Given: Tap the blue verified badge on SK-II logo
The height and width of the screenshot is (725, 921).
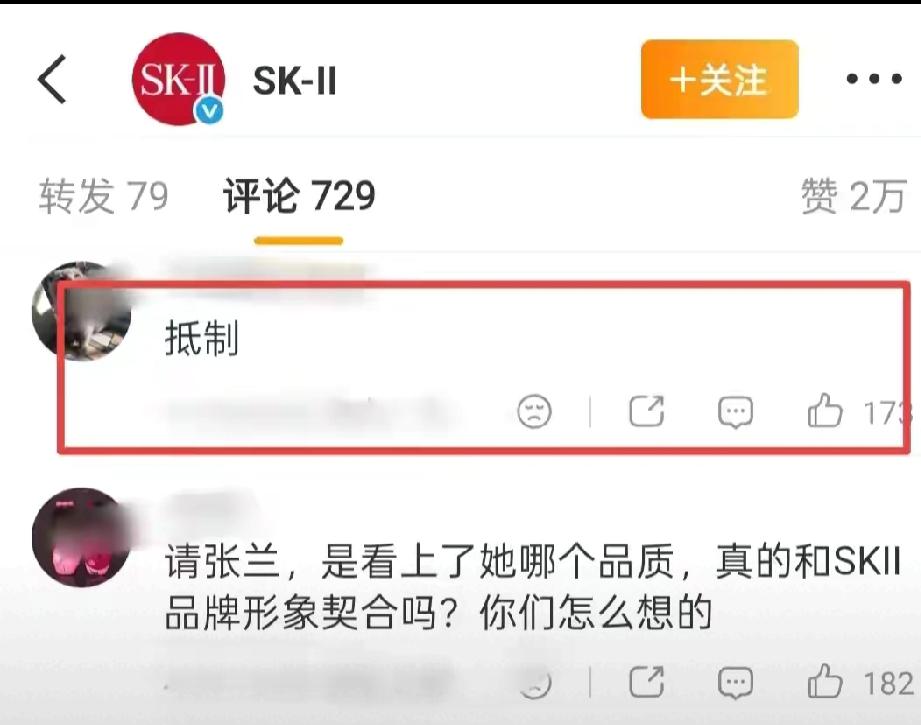Looking at the screenshot, I should pos(209,110).
